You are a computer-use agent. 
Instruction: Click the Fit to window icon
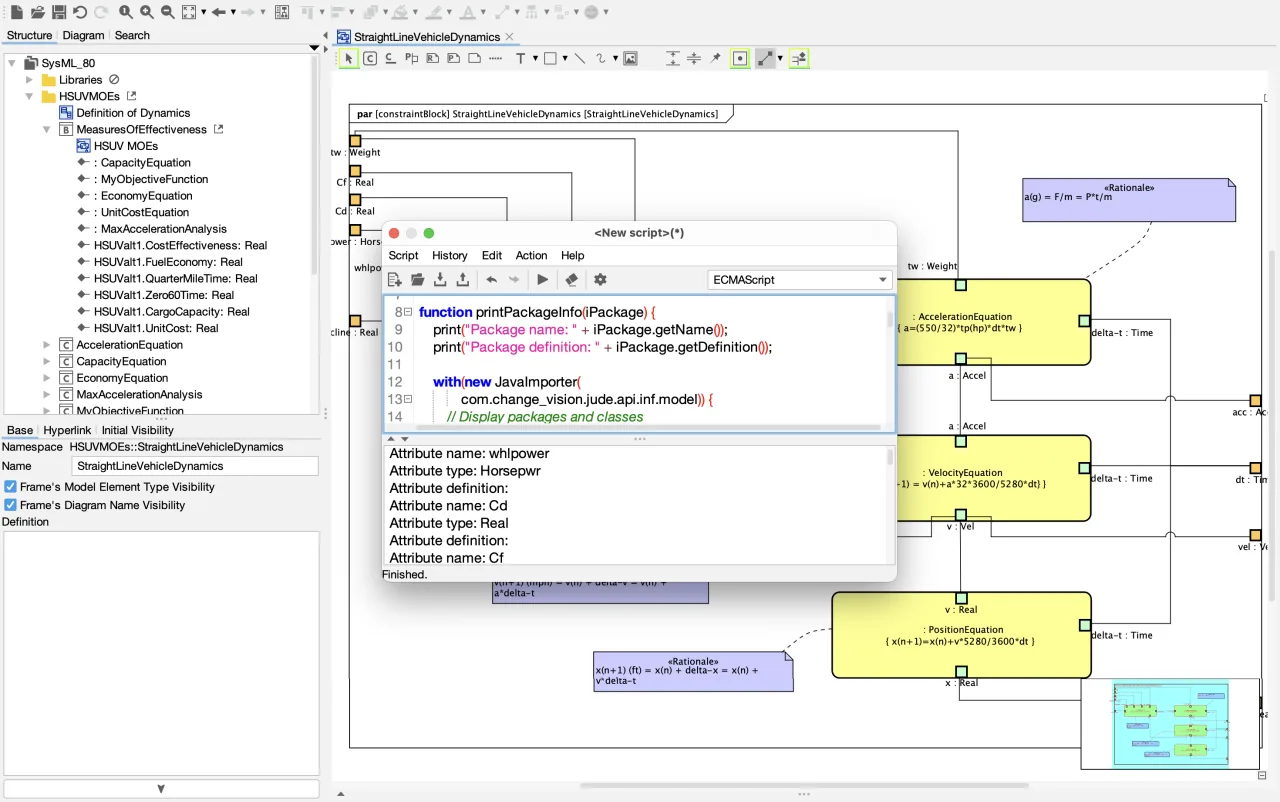click(189, 12)
